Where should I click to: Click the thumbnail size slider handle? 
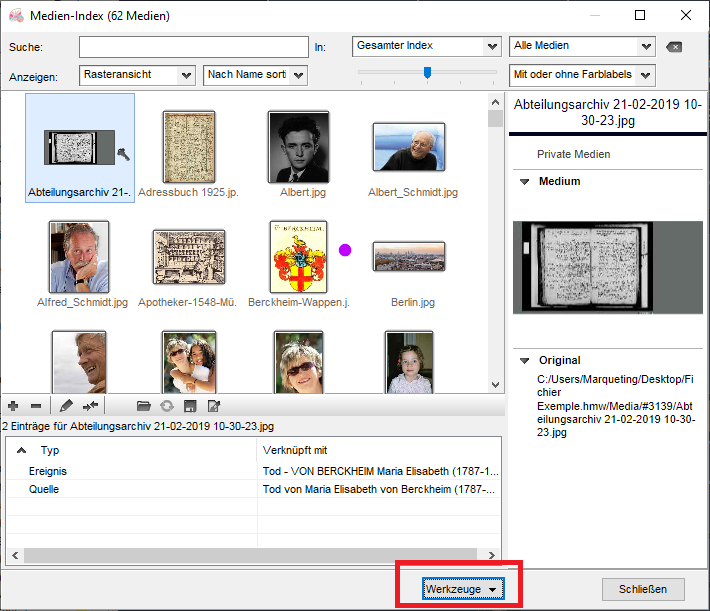coord(427,72)
